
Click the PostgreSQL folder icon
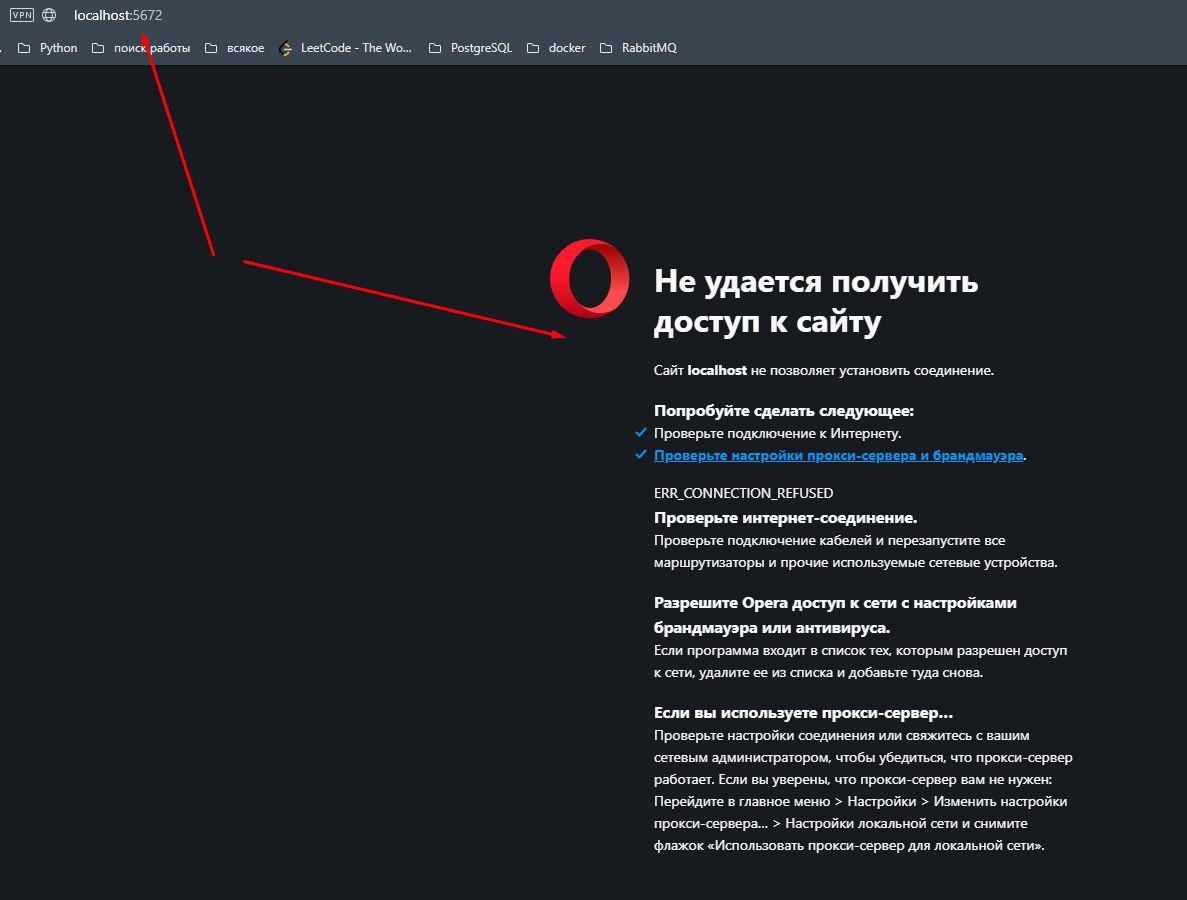(x=435, y=48)
